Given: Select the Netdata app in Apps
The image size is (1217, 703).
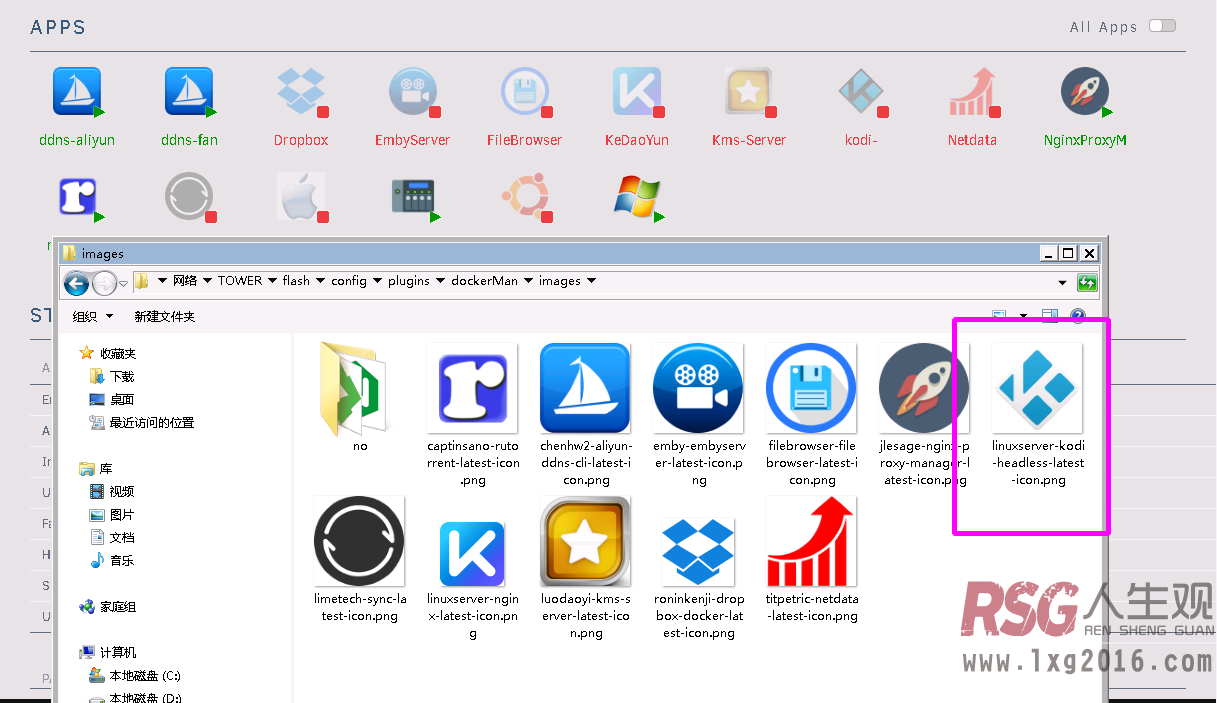Looking at the screenshot, I should [973, 93].
